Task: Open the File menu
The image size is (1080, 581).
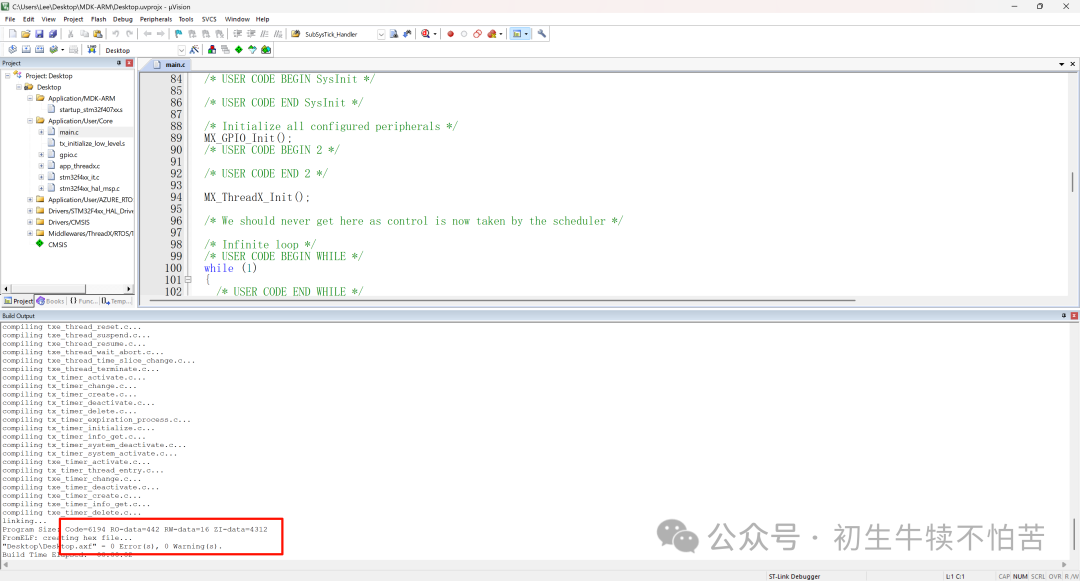Action: click(x=10, y=19)
